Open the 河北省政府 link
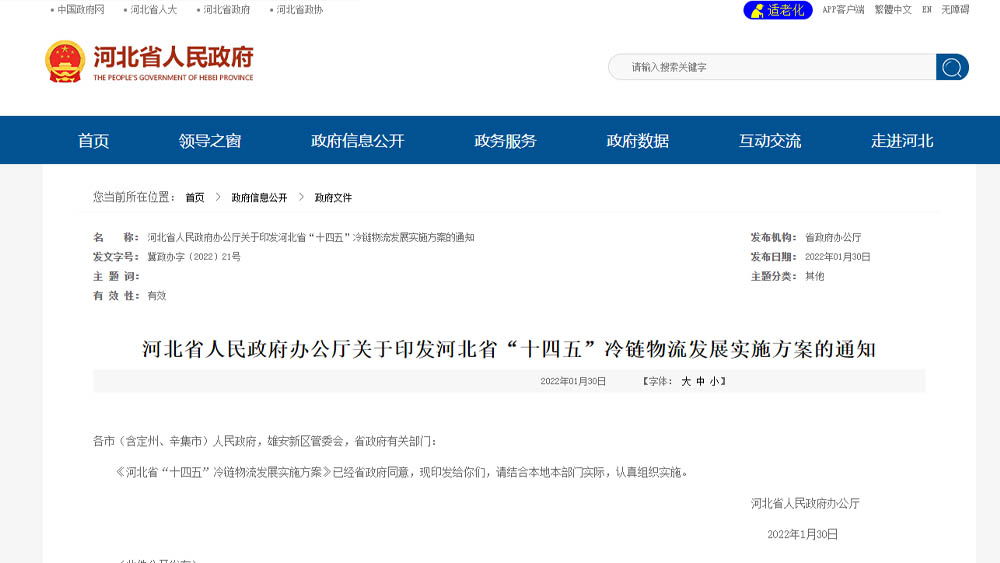 [x=226, y=10]
